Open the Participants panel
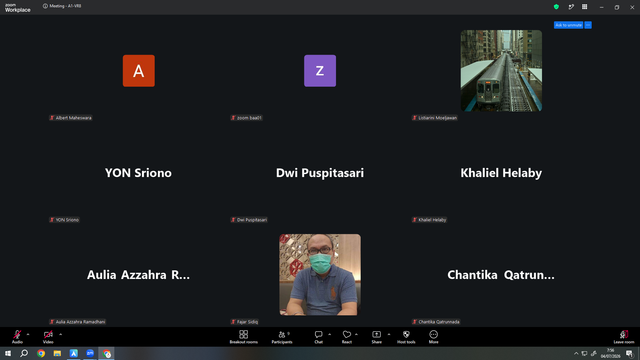The height and width of the screenshot is (360, 640). (x=282, y=337)
